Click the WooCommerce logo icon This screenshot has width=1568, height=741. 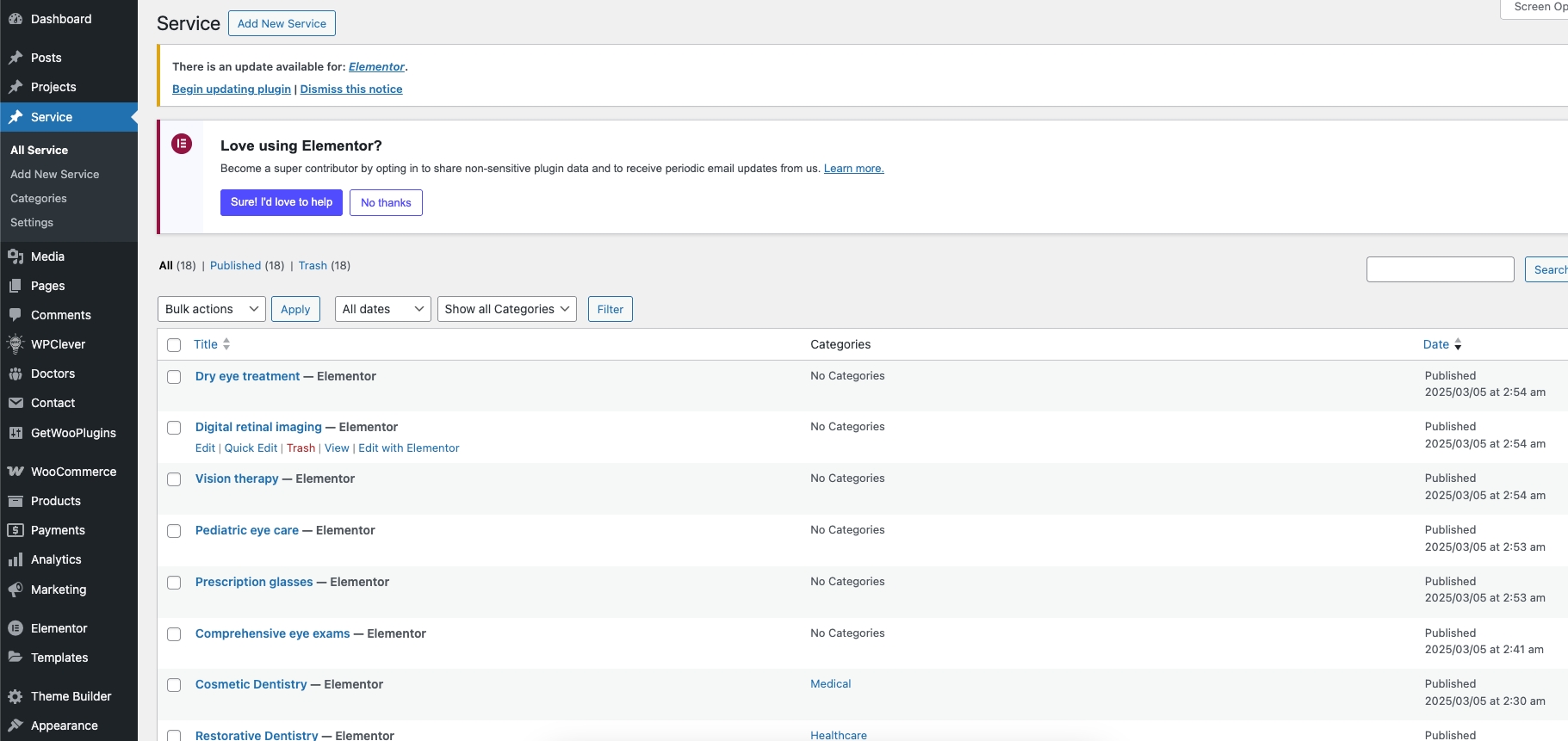(x=15, y=472)
